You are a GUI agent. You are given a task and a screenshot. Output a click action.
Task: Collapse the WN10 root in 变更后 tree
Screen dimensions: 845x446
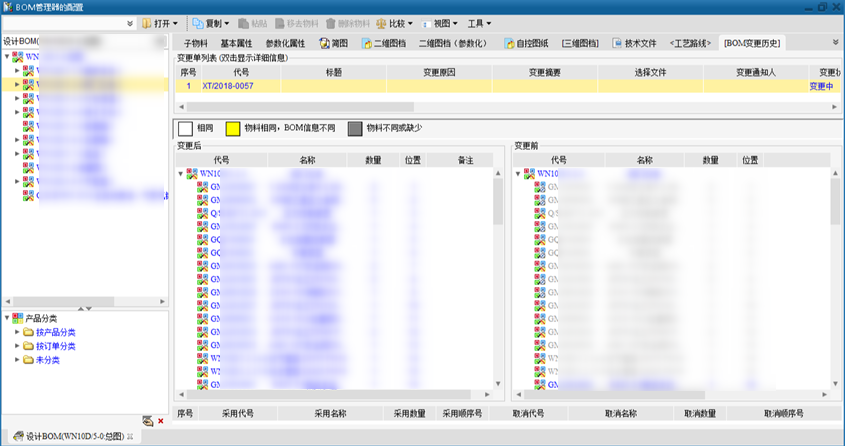181,173
